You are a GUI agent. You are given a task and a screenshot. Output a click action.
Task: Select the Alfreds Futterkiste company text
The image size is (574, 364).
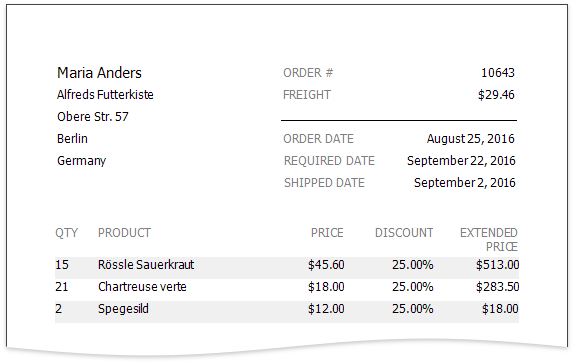tap(105, 94)
